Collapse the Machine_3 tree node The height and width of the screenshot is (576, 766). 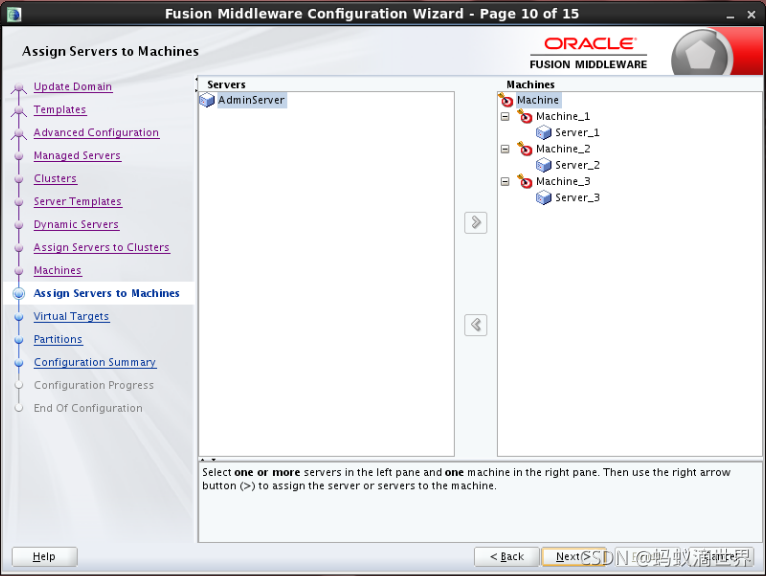point(505,182)
